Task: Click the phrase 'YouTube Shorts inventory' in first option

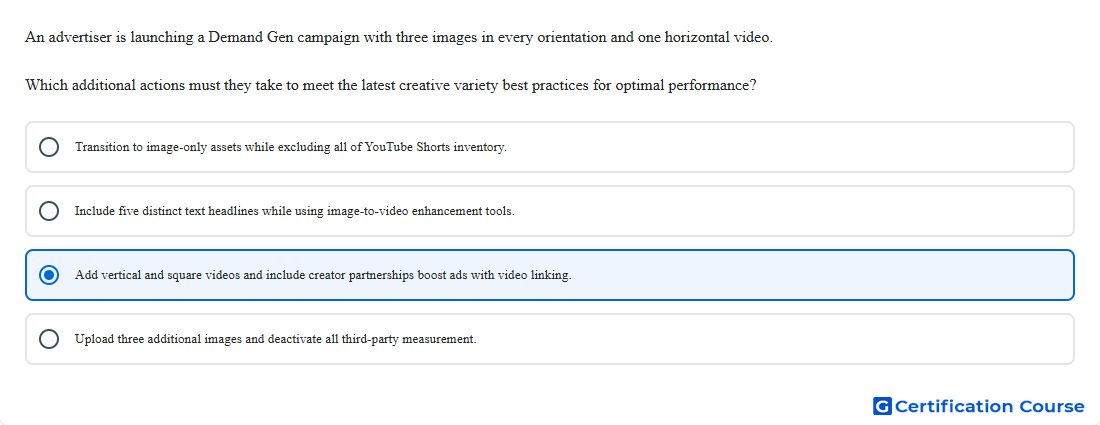Action: tap(436, 147)
